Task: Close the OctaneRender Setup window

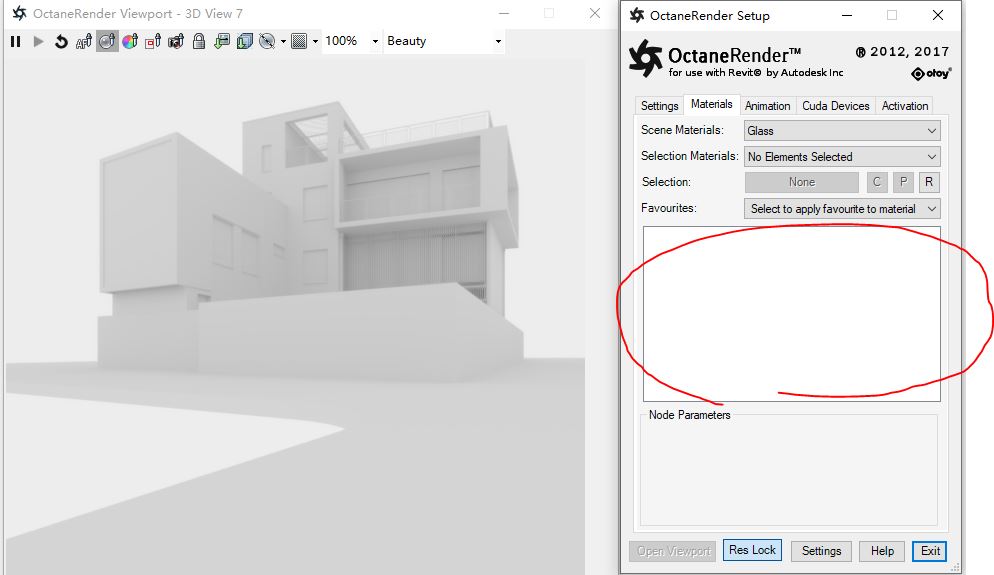Action: pyautogui.click(x=938, y=15)
